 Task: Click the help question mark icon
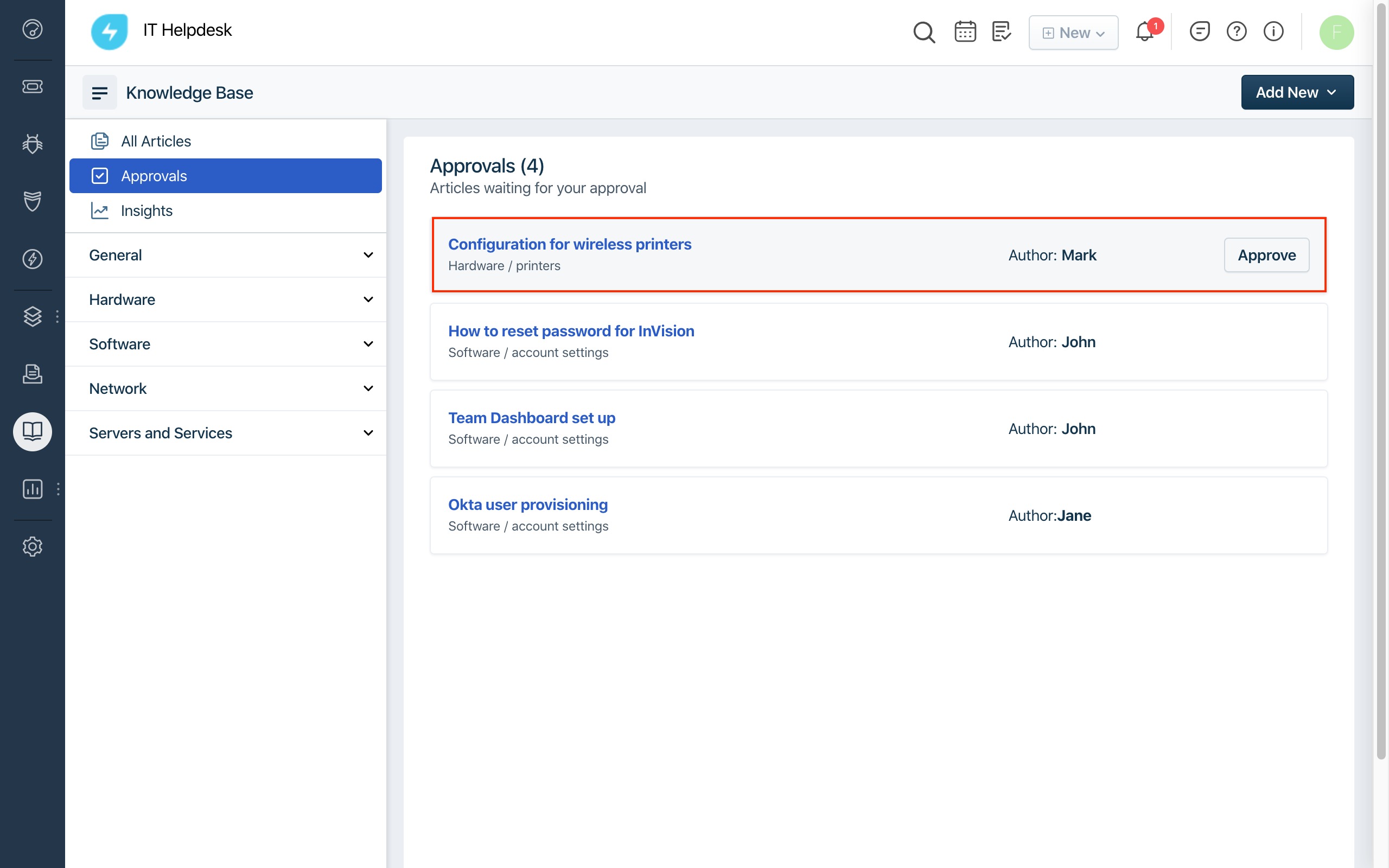1237,32
